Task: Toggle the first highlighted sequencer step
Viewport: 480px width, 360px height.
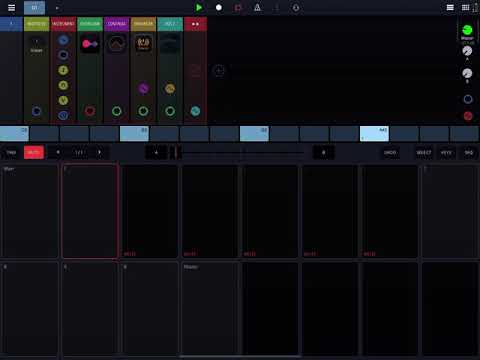Action: pyautogui.click(x=14, y=134)
